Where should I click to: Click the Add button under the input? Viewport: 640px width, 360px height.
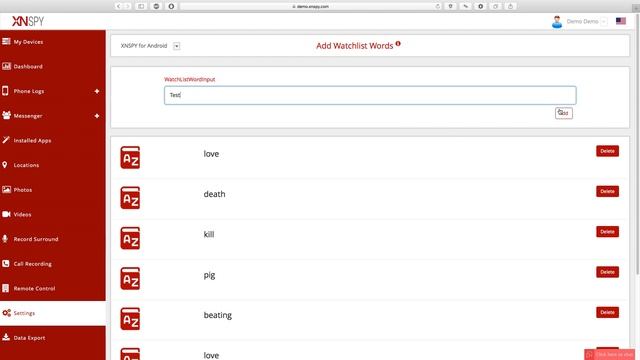coord(564,113)
